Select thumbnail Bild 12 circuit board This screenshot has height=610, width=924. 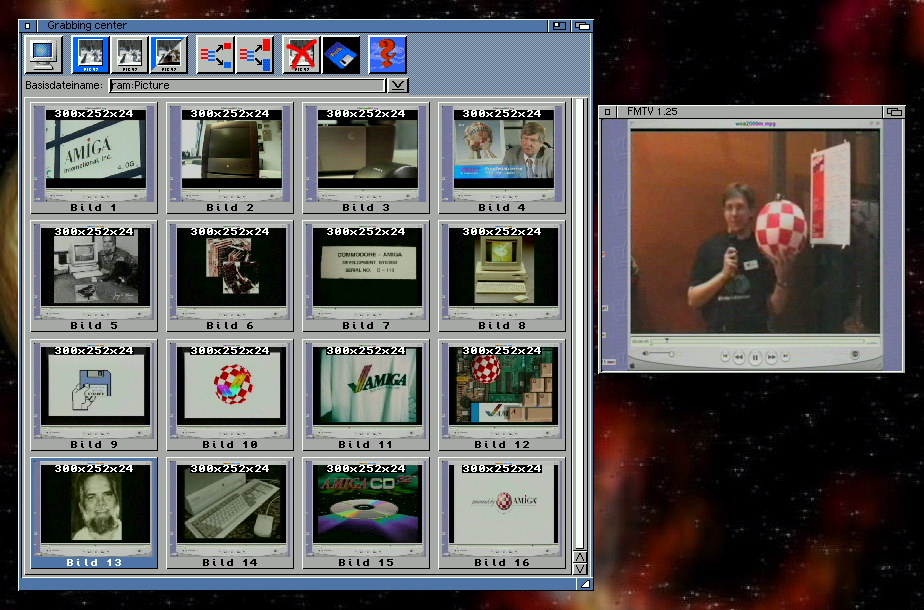(502, 394)
